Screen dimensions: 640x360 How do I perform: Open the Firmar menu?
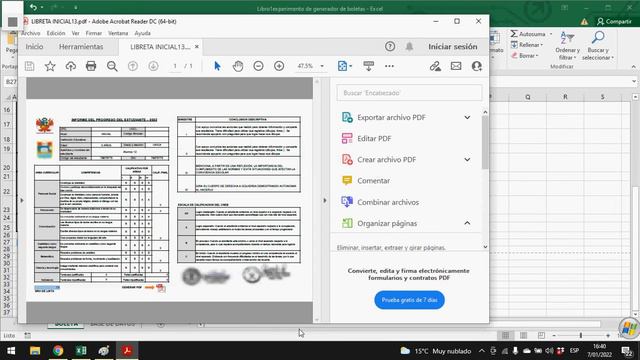click(x=93, y=33)
